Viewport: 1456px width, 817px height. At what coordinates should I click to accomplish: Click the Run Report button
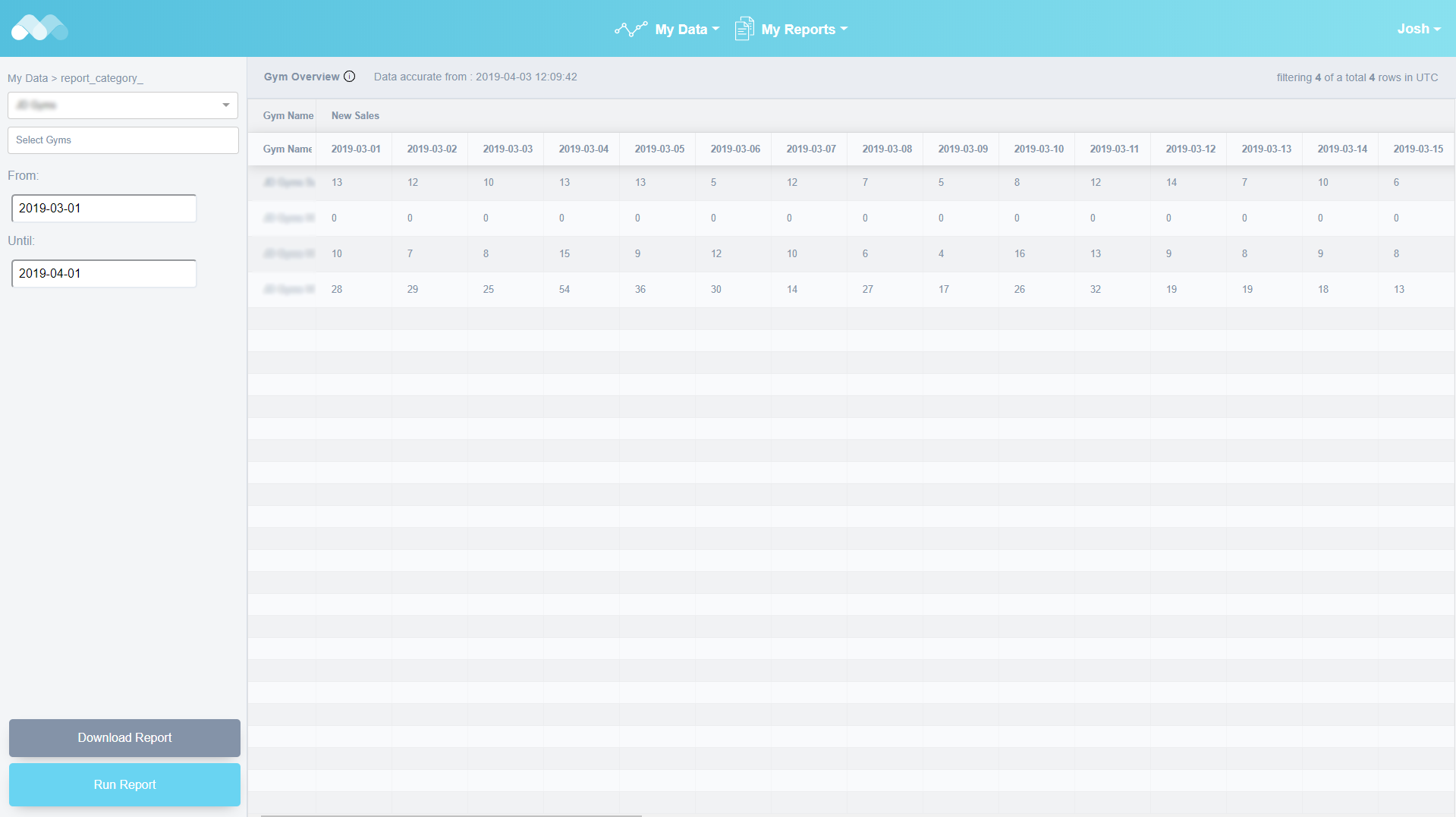tap(124, 785)
